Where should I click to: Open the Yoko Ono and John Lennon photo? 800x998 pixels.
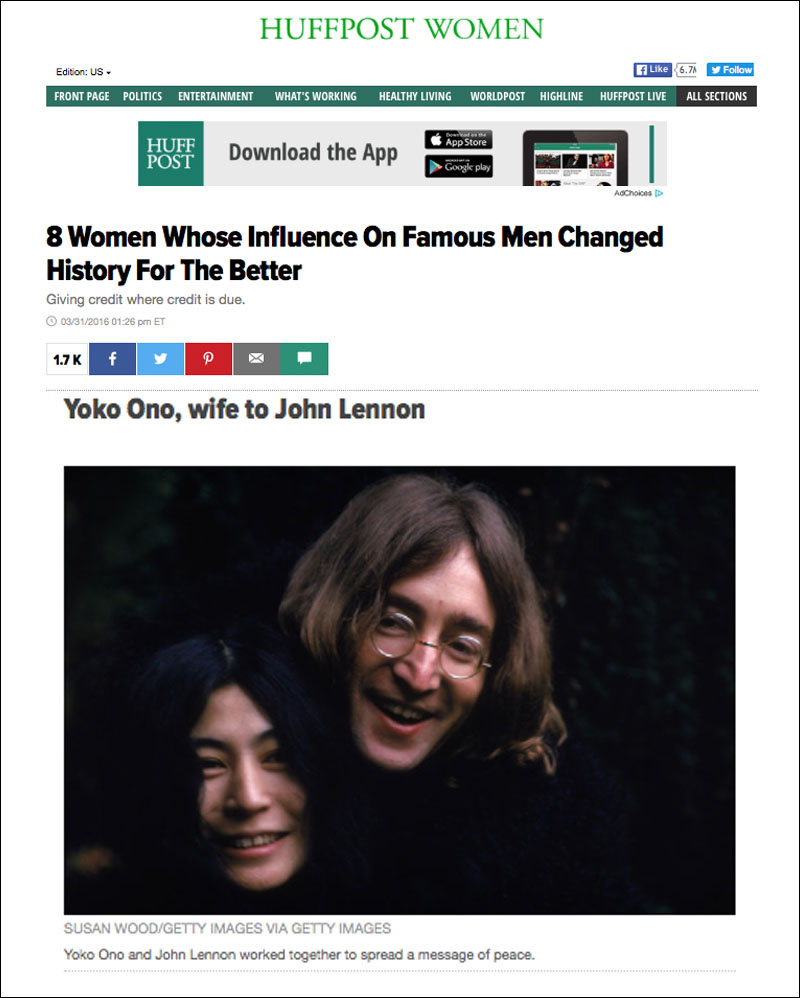[x=400, y=690]
